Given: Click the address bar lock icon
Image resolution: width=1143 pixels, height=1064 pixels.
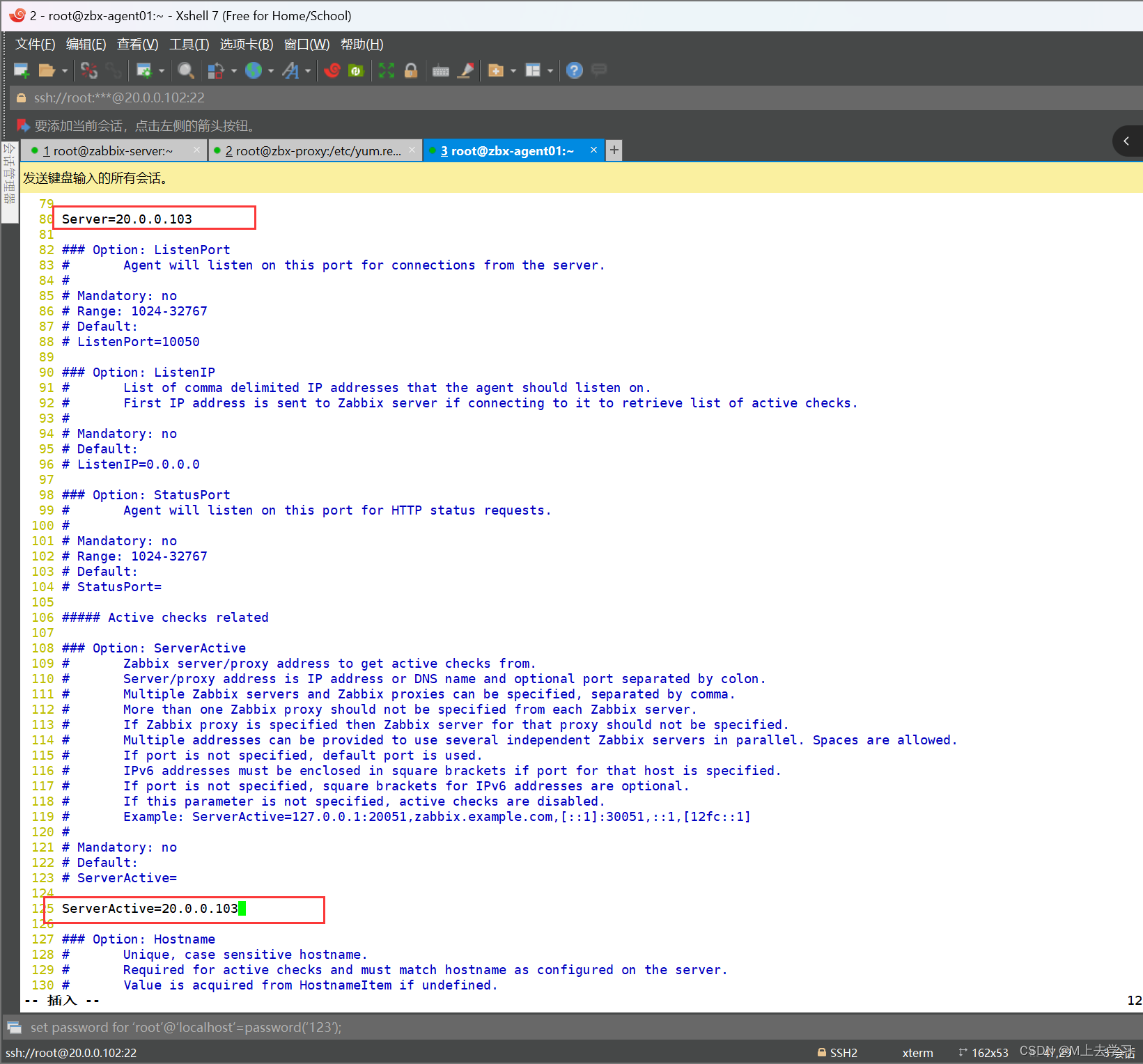Looking at the screenshot, I should coord(21,98).
